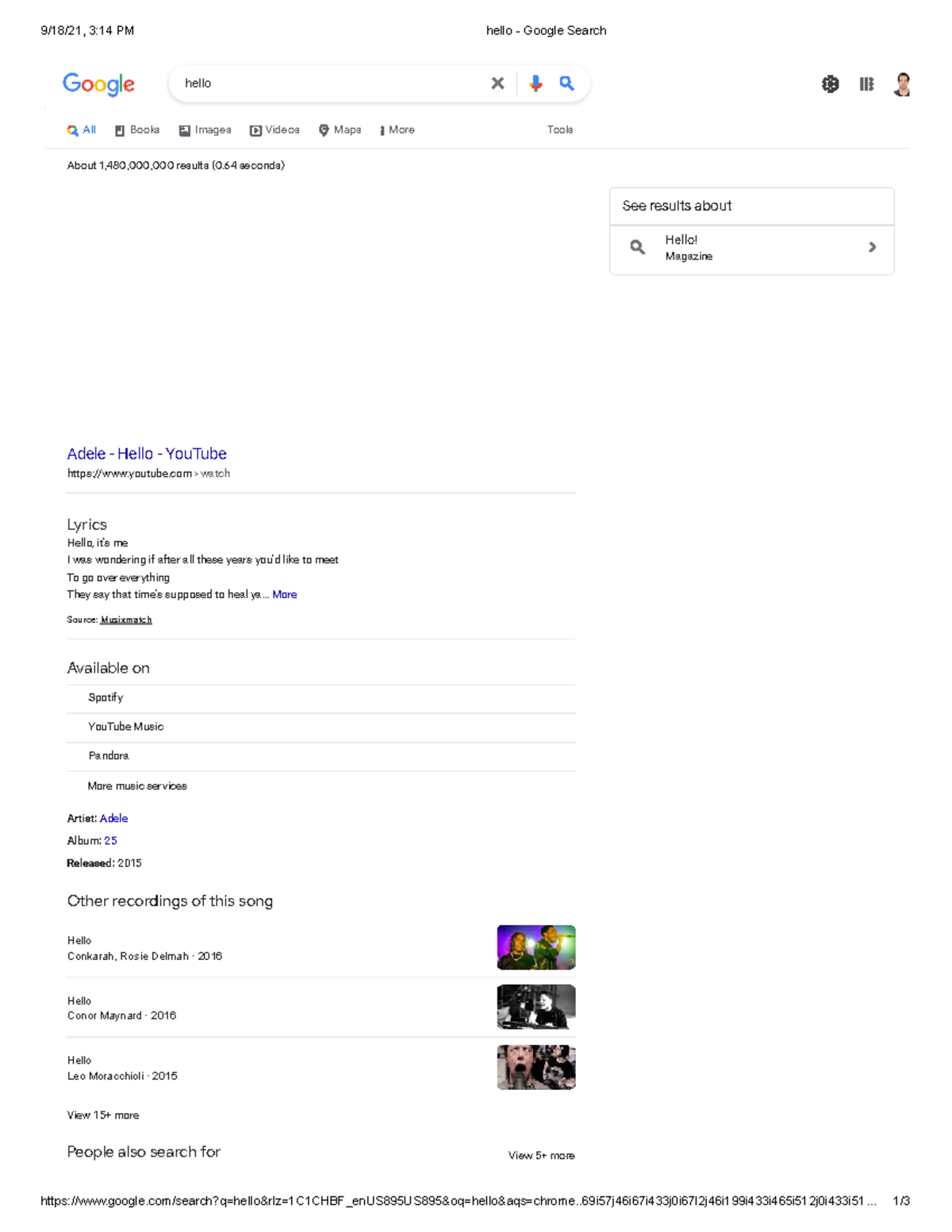Open the Maps search tab
The height and width of the screenshot is (1232, 952).
340,129
